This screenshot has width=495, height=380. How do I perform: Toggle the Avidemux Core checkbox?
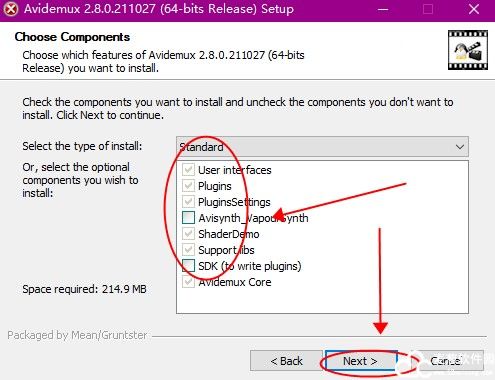coord(188,282)
